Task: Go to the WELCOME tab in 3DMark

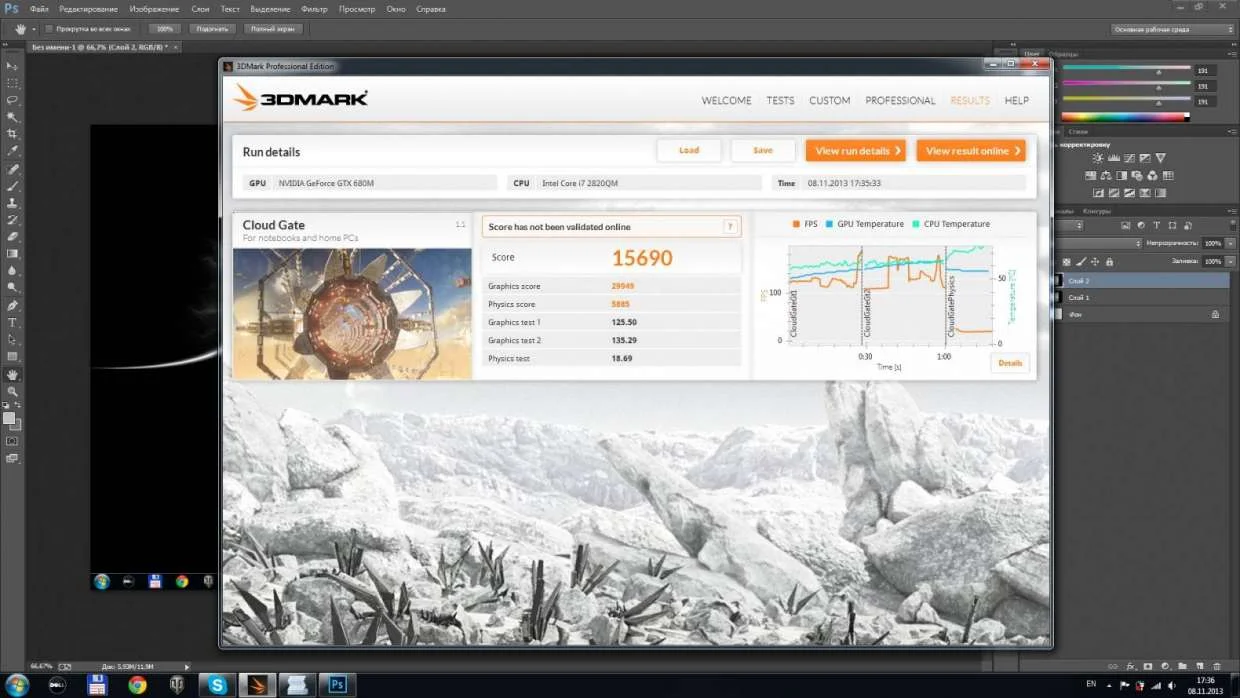Action: (726, 100)
